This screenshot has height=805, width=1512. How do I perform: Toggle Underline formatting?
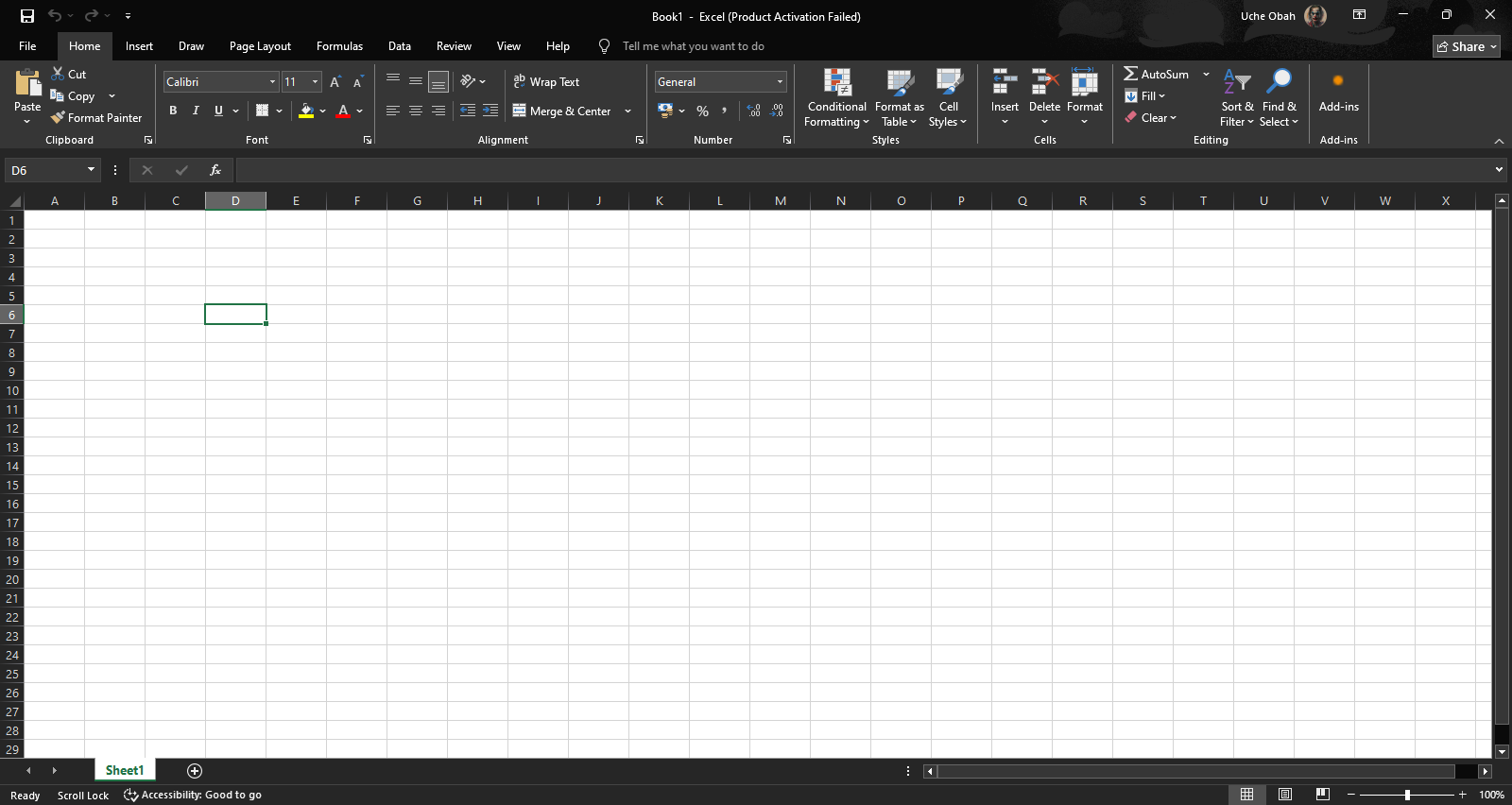click(x=218, y=111)
